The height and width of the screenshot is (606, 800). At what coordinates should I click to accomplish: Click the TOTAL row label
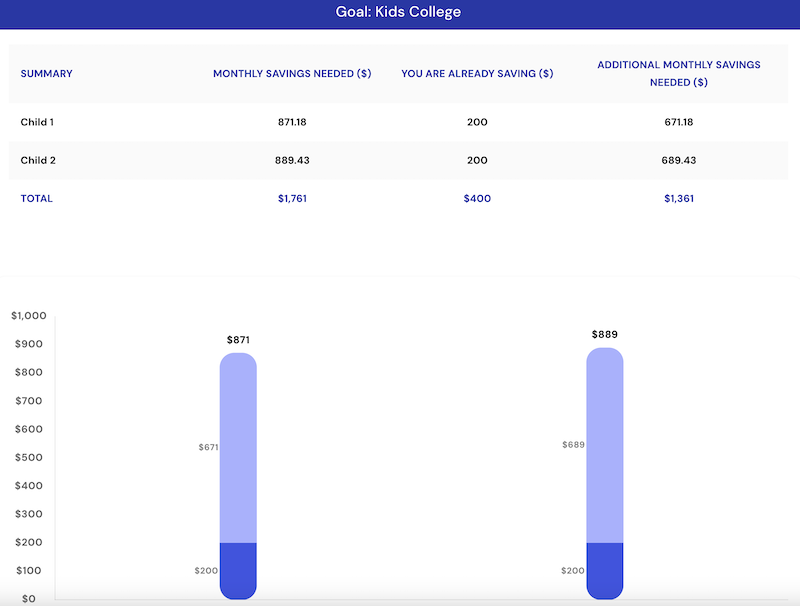pos(37,198)
